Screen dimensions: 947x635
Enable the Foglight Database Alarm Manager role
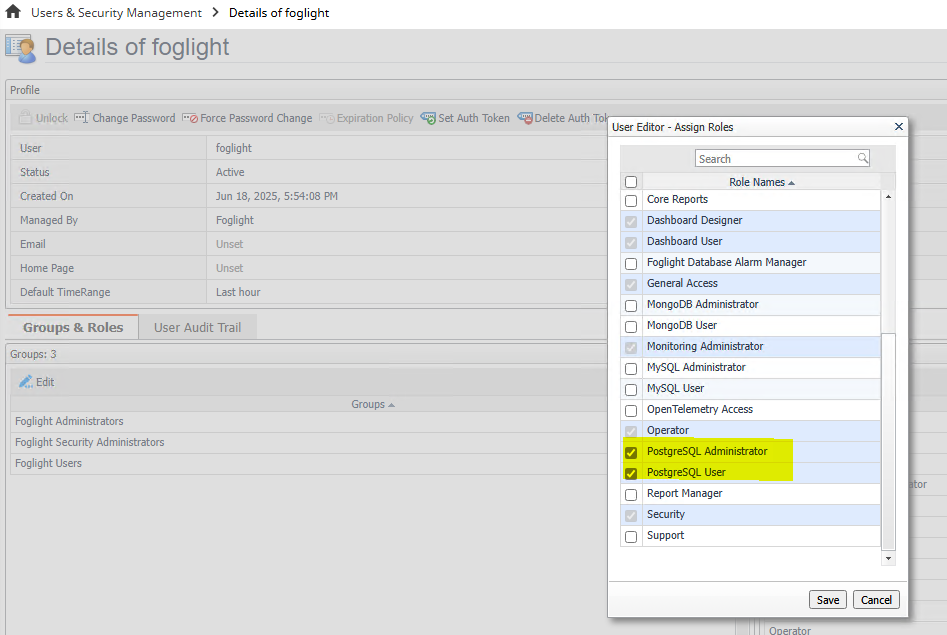[631, 262]
